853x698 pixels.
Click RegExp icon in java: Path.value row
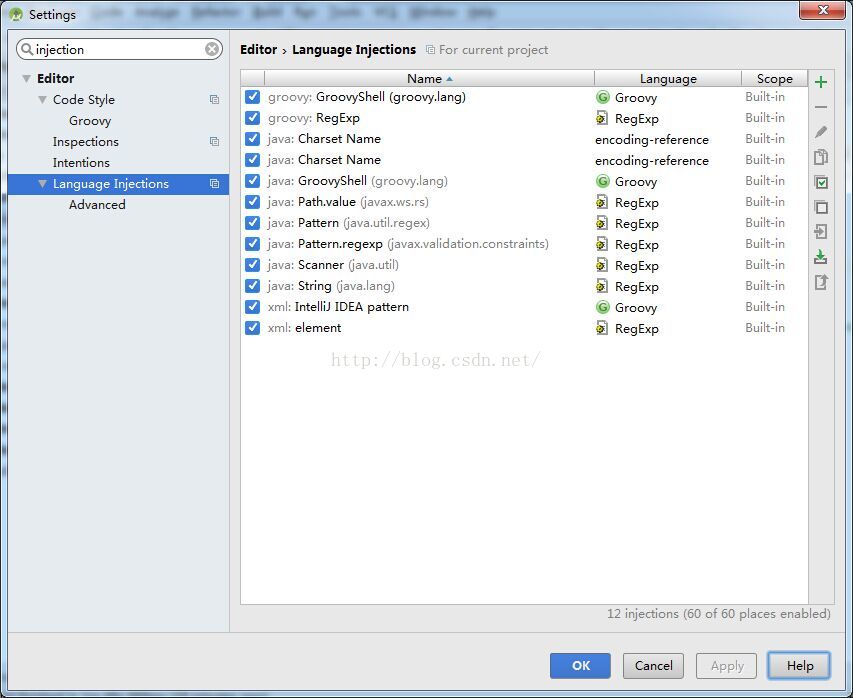tap(602, 202)
